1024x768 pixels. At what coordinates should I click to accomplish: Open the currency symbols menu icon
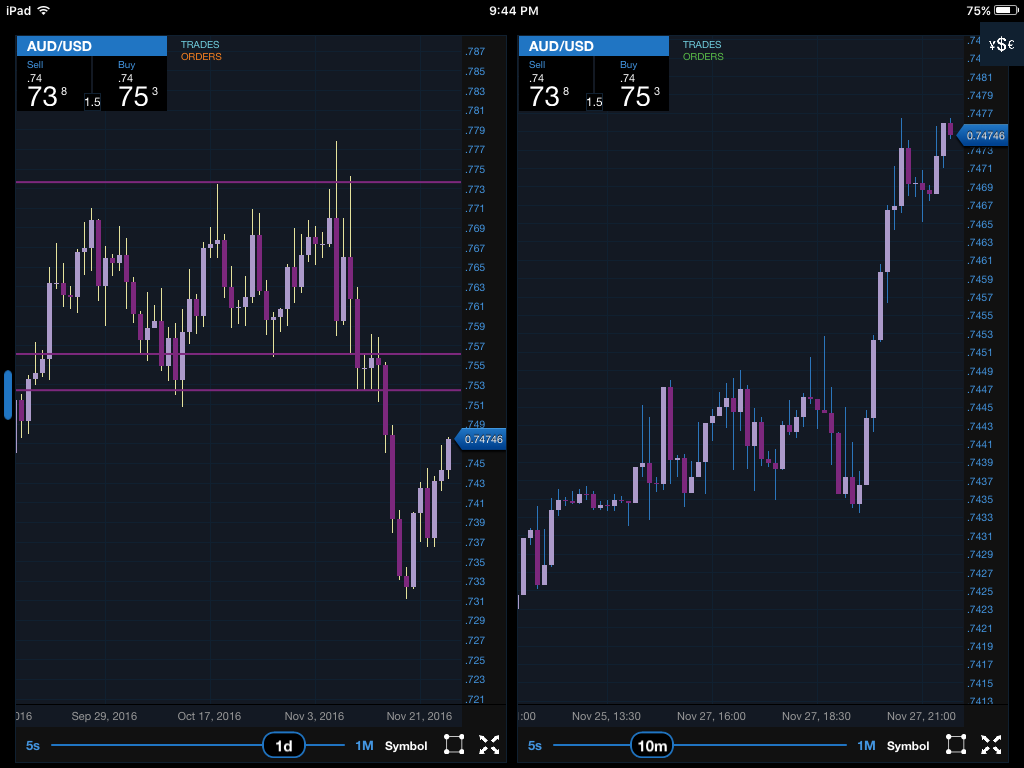click(x=1001, y=44)
